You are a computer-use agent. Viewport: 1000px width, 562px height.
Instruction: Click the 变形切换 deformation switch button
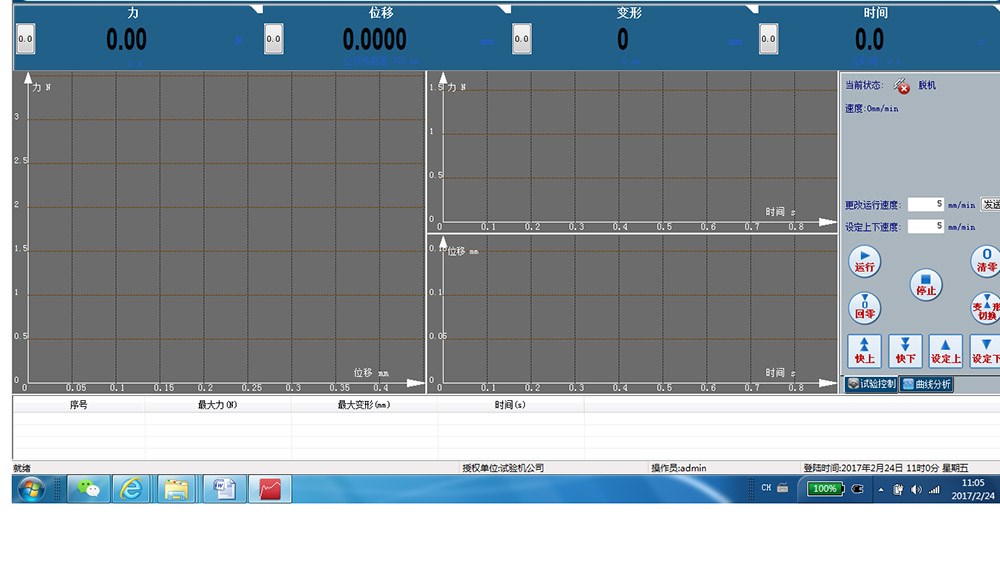985,308
